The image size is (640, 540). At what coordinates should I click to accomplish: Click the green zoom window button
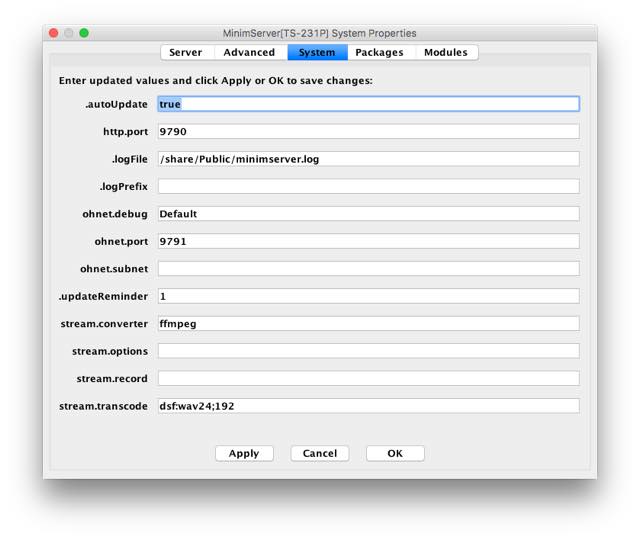(84, 33)
